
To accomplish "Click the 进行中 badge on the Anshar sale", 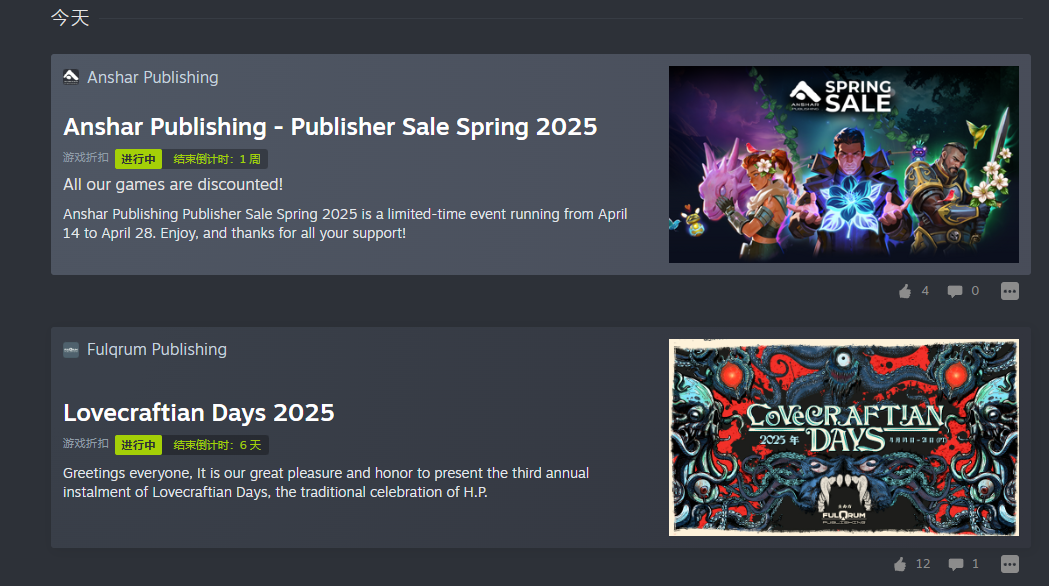I will (x=138, y=159).
